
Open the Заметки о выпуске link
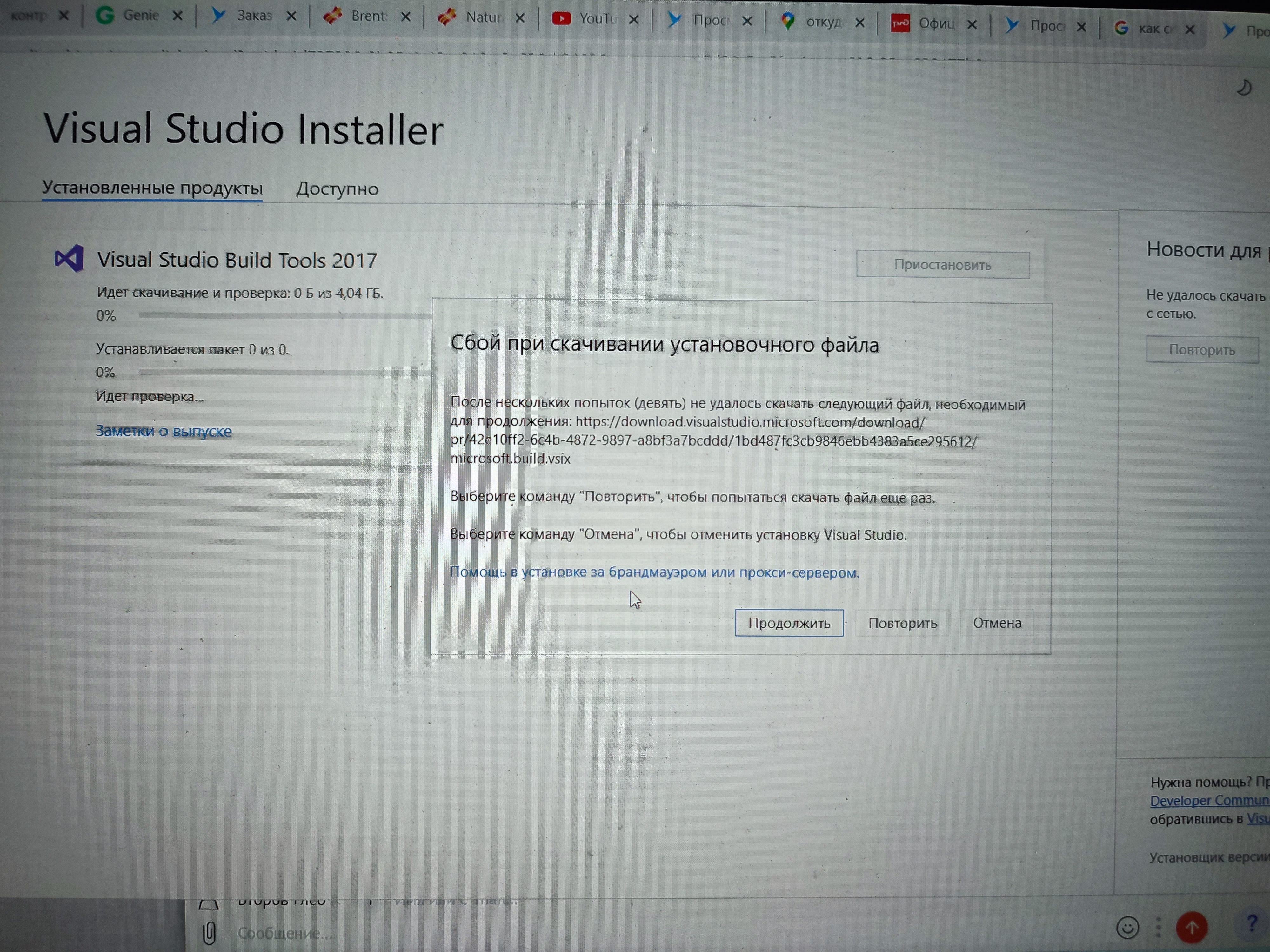(x=164, y=431)
